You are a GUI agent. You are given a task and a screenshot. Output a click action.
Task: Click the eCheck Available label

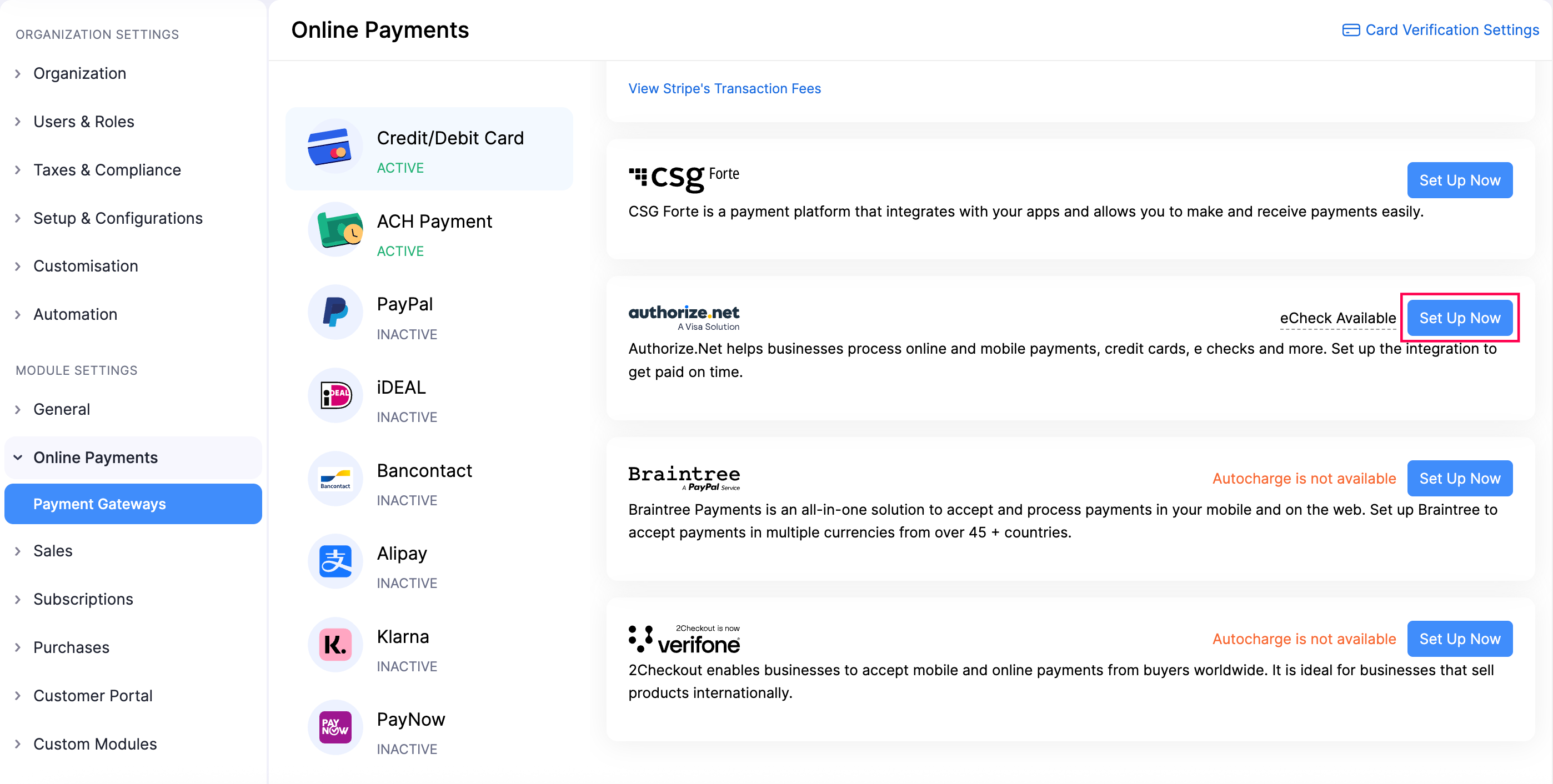[1338, 318]
